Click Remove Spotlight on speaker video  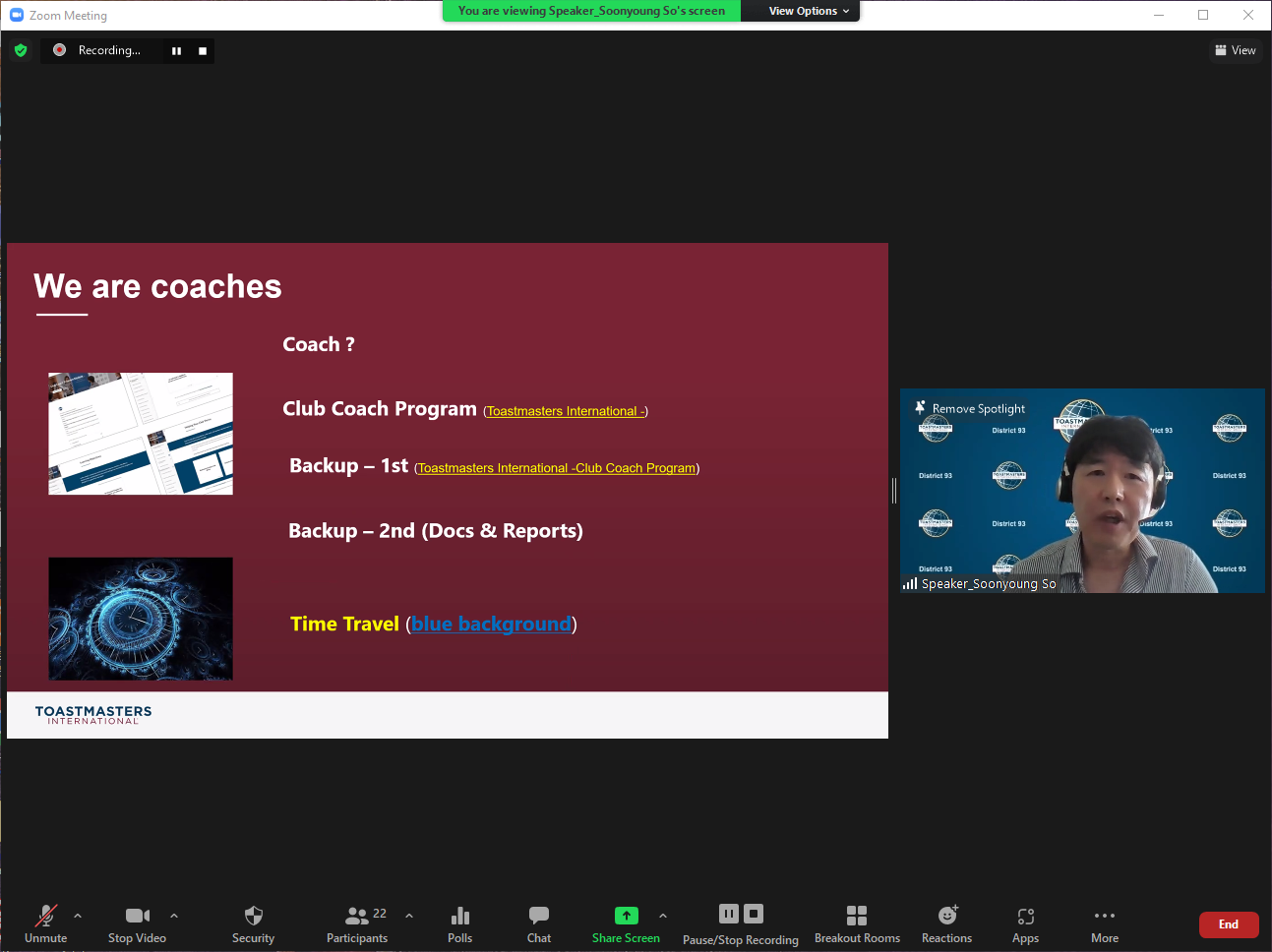coord(971,408)
